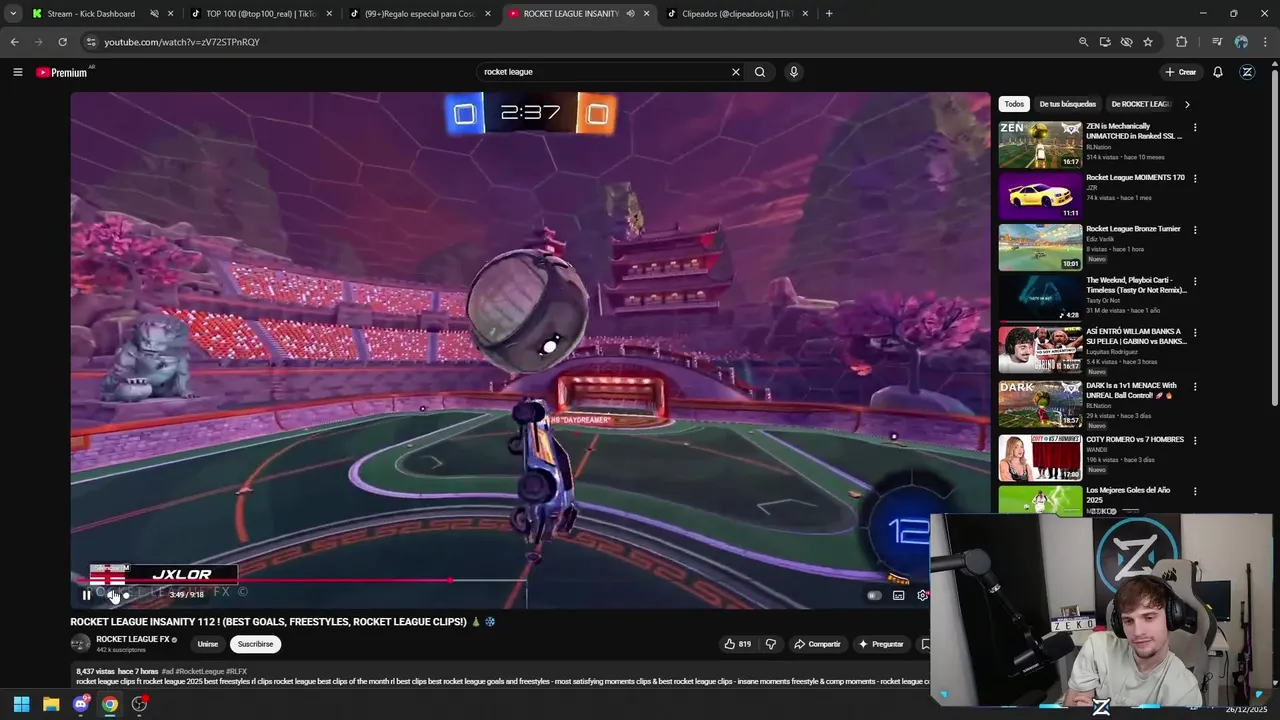Toggle the autoplay switch in the player
The width and height of the screenshot is (1280, 720).
click(x=874, y=595)
